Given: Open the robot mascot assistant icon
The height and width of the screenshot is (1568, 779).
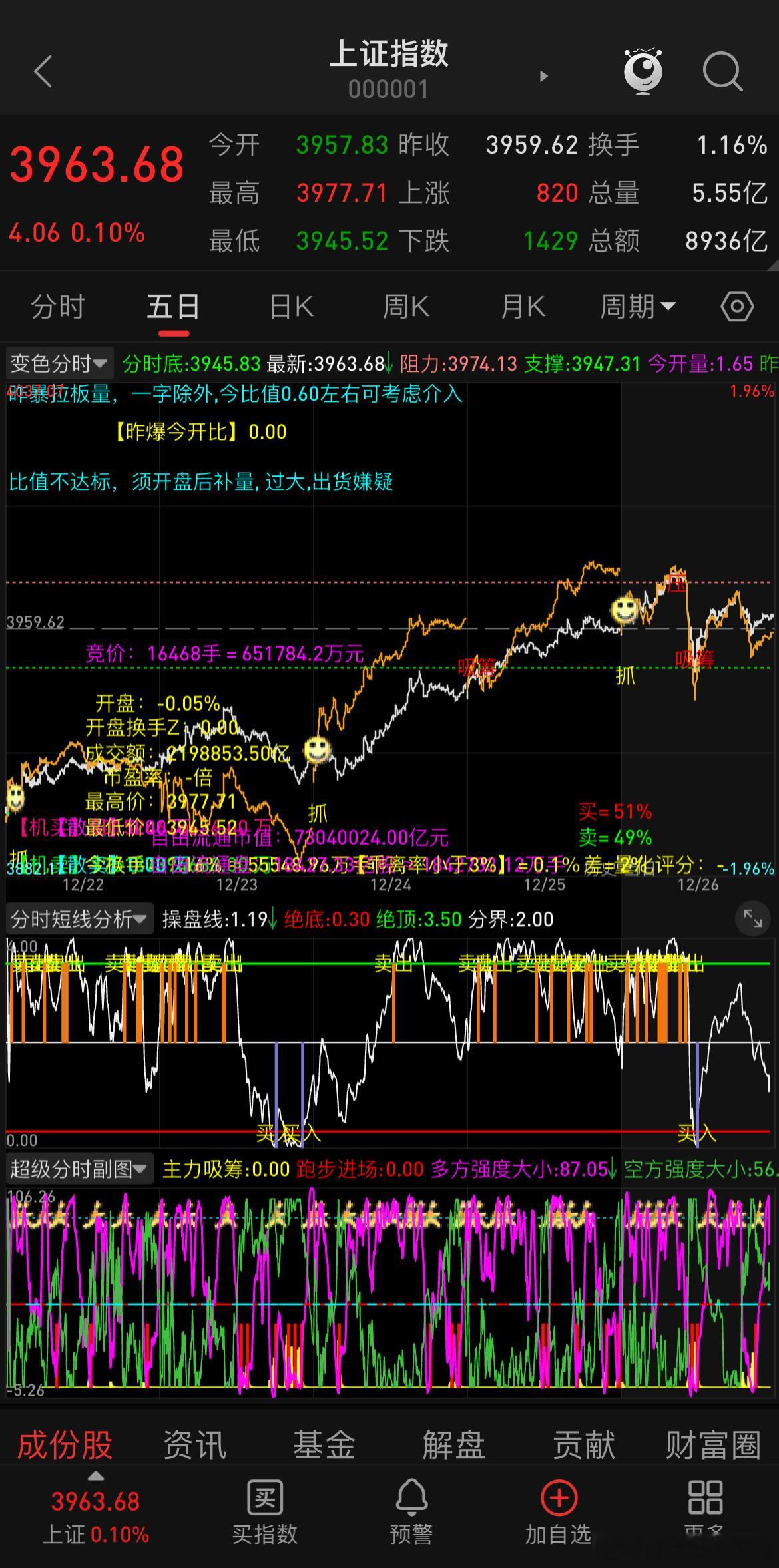Looking at the screenshot, I should pos(643,70).
